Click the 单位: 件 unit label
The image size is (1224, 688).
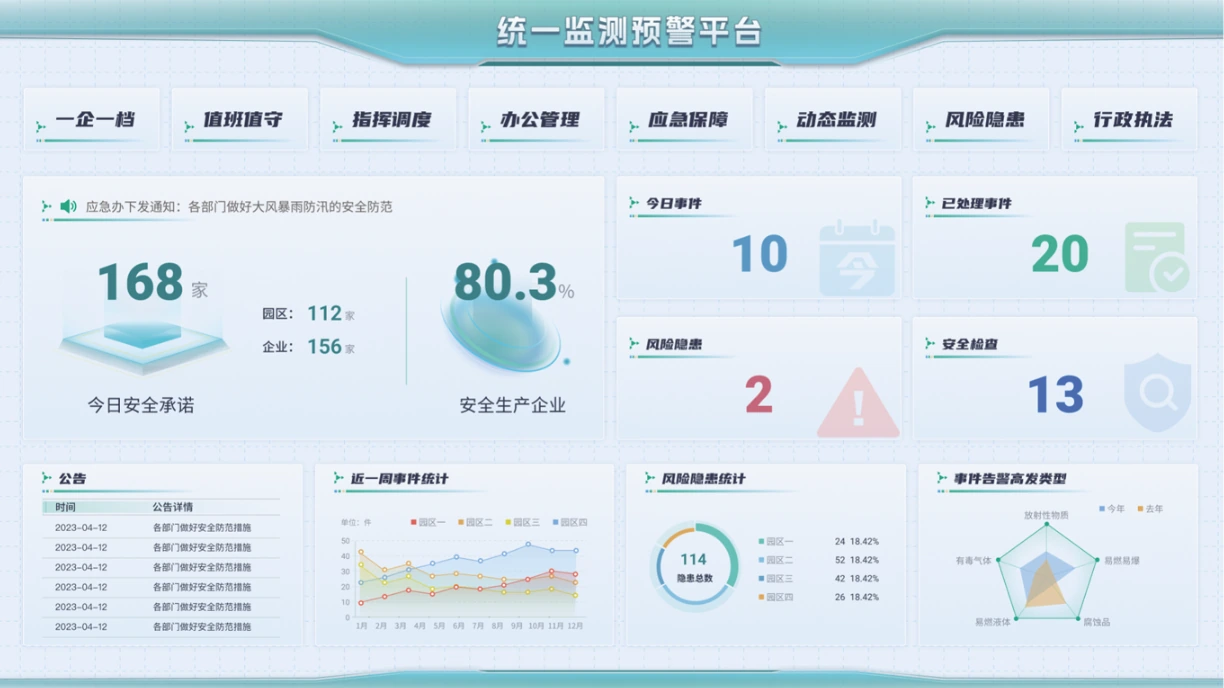(x=355, y=522)
